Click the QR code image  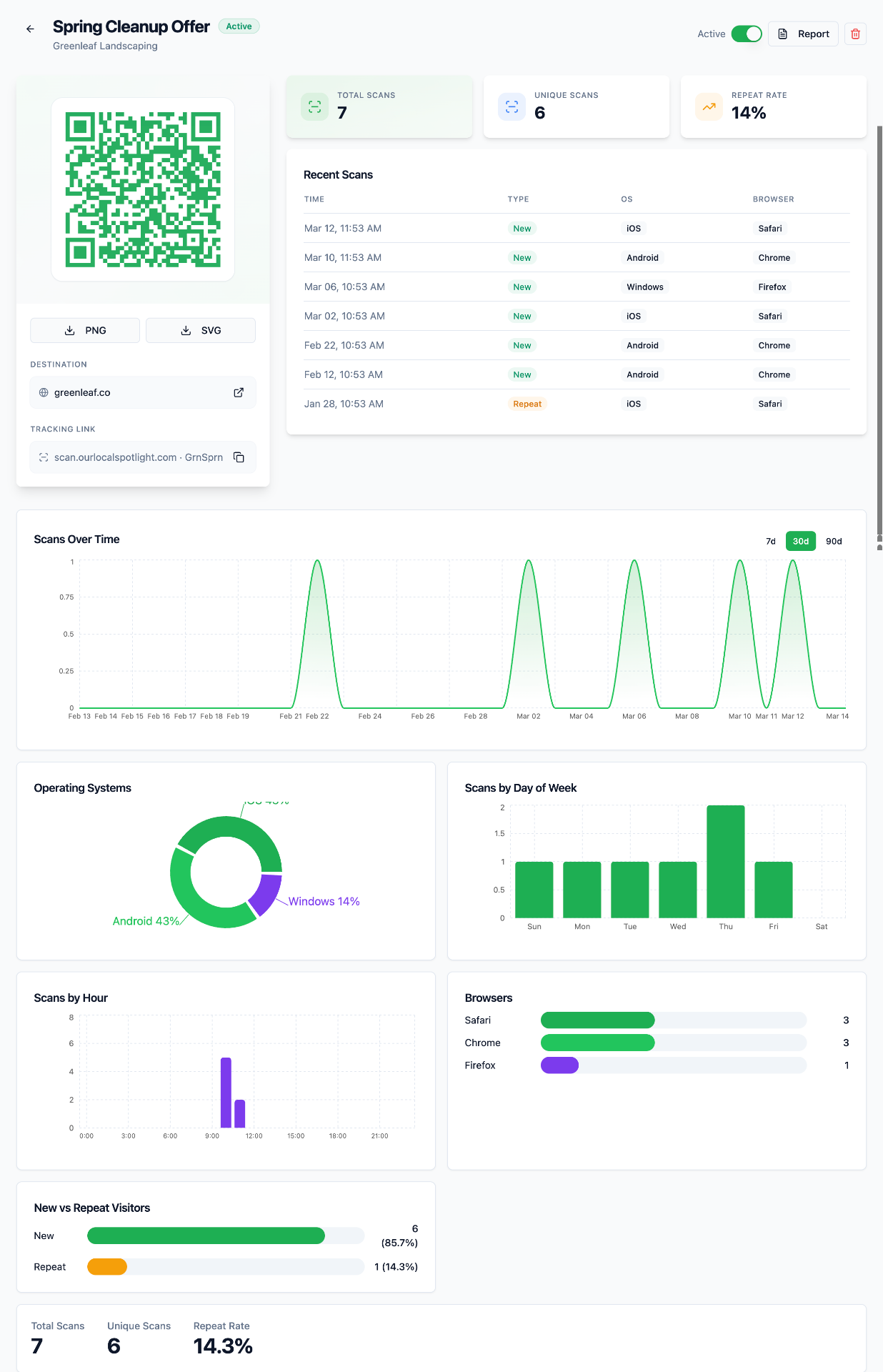pyautogui.click(x=143, y=189)
